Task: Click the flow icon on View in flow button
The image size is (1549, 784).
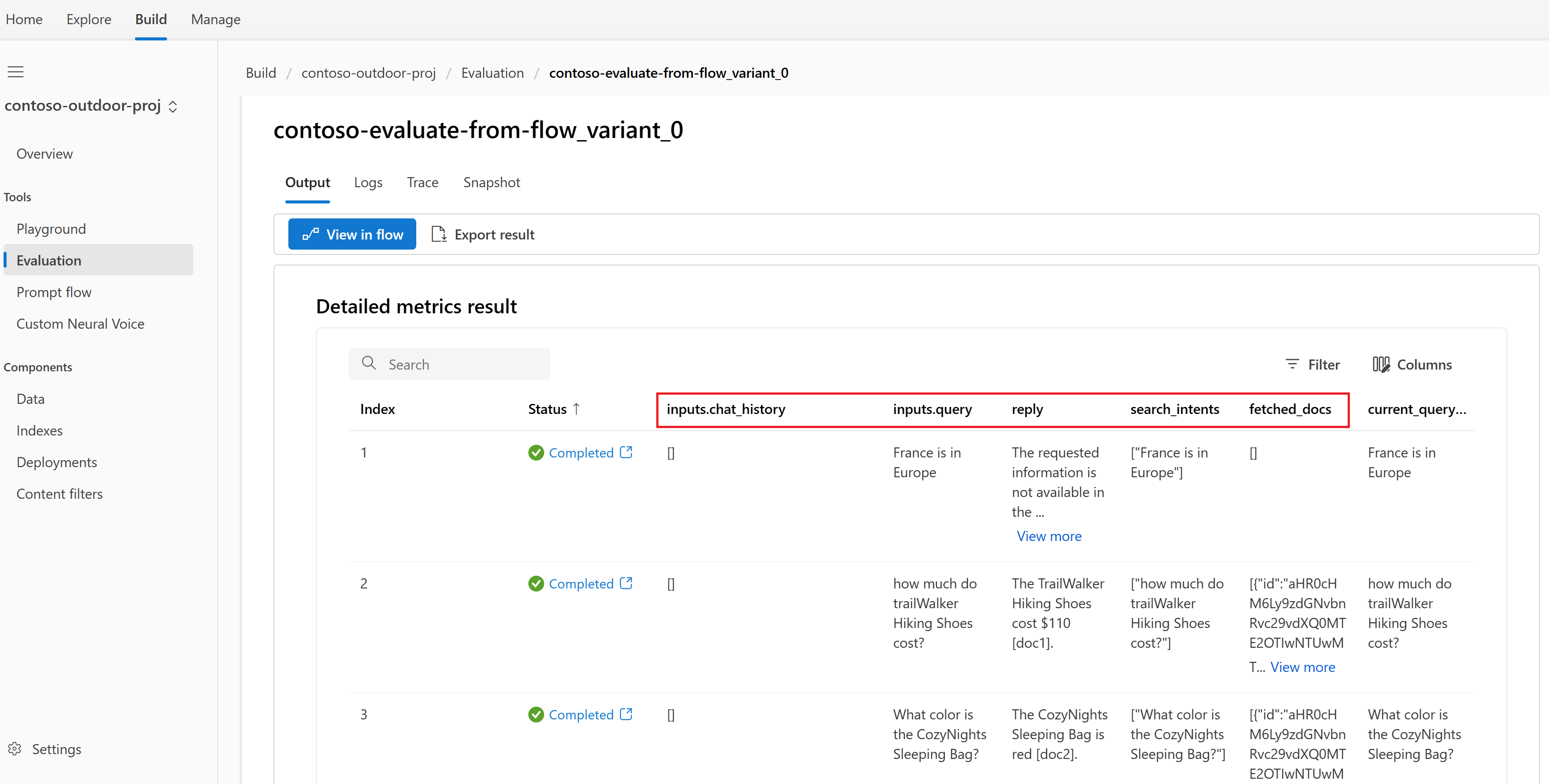Action: click(x=310, y=235)
